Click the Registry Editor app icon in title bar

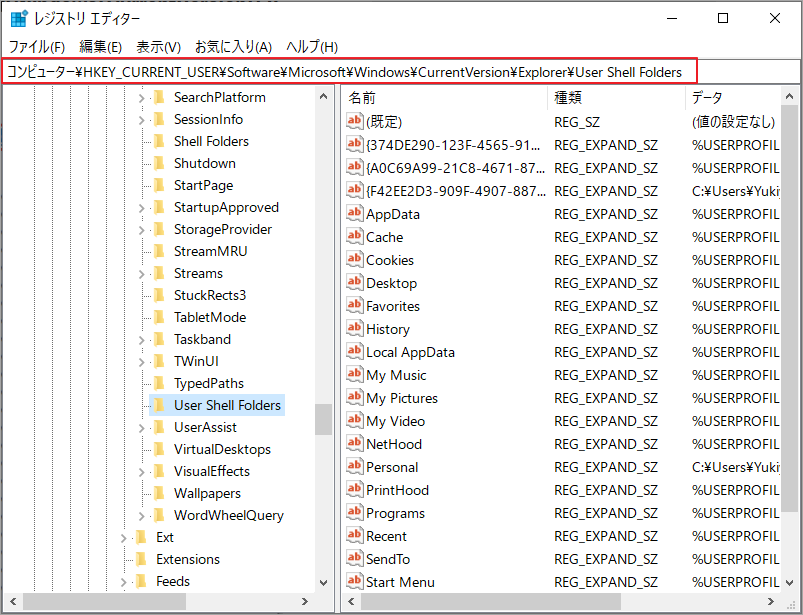tap(19, 18)
